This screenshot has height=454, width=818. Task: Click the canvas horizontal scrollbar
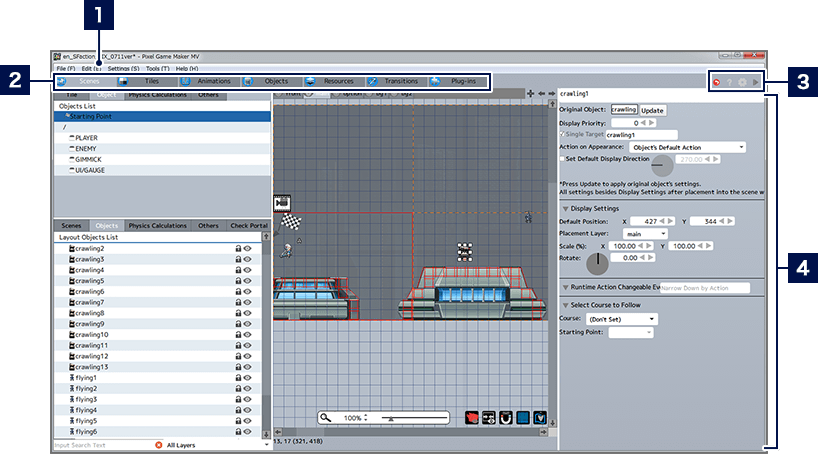click(411, 432)
